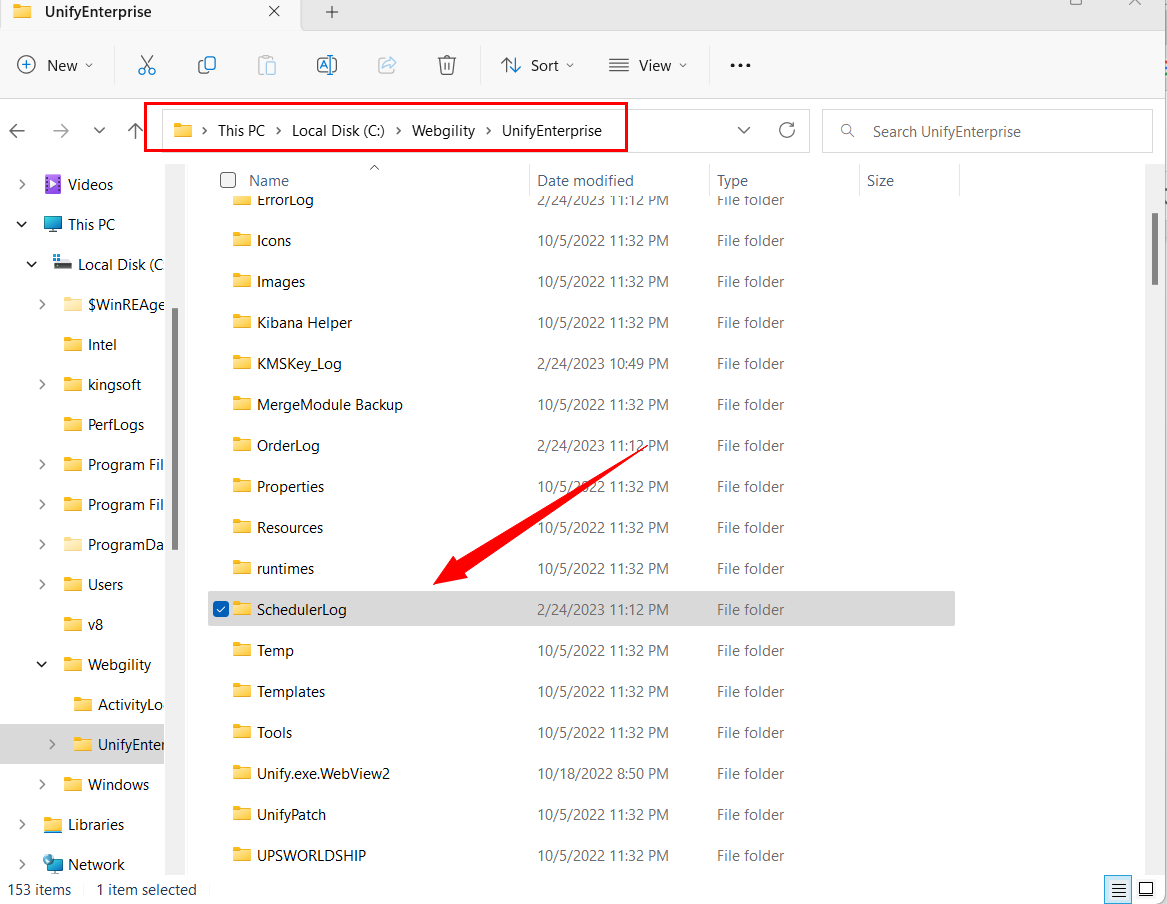
Task: Click the search magnifier icon
Action: 847,131
